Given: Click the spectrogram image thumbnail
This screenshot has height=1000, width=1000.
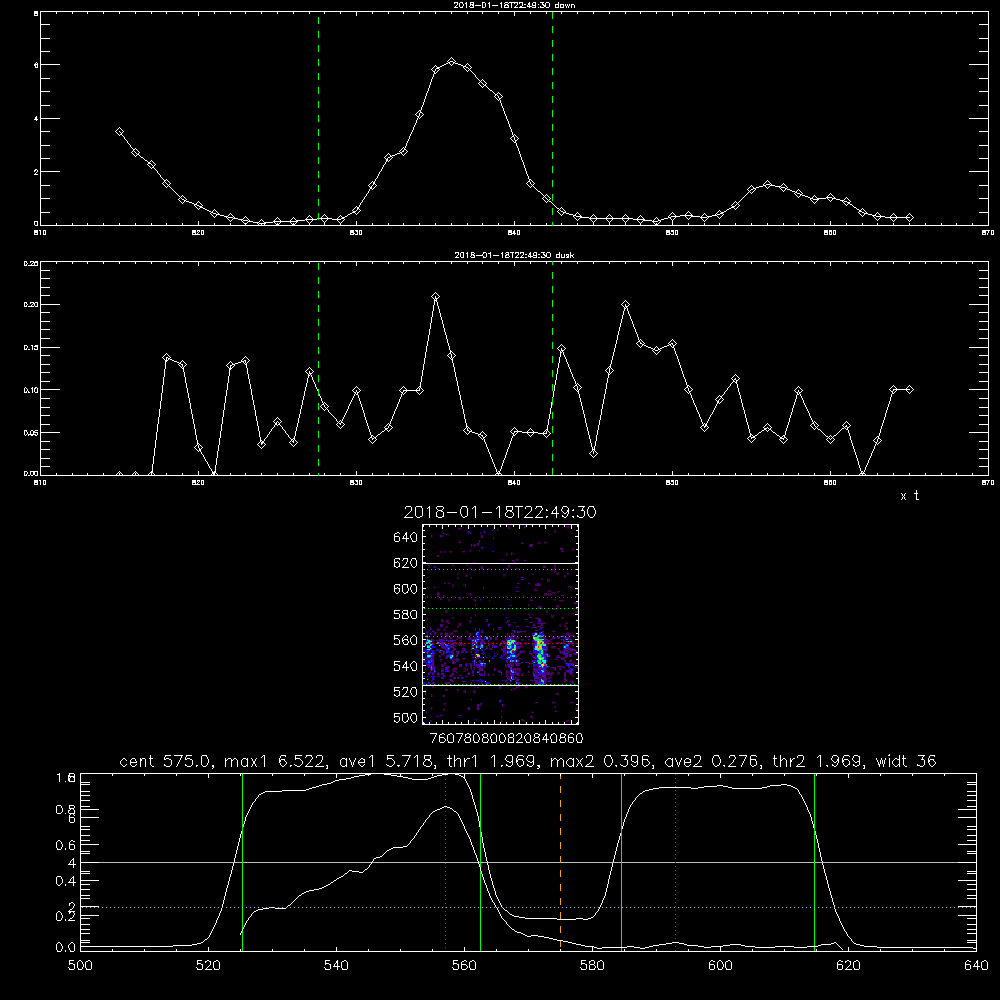Looking at the screenshot, I should tap(501, 624).
